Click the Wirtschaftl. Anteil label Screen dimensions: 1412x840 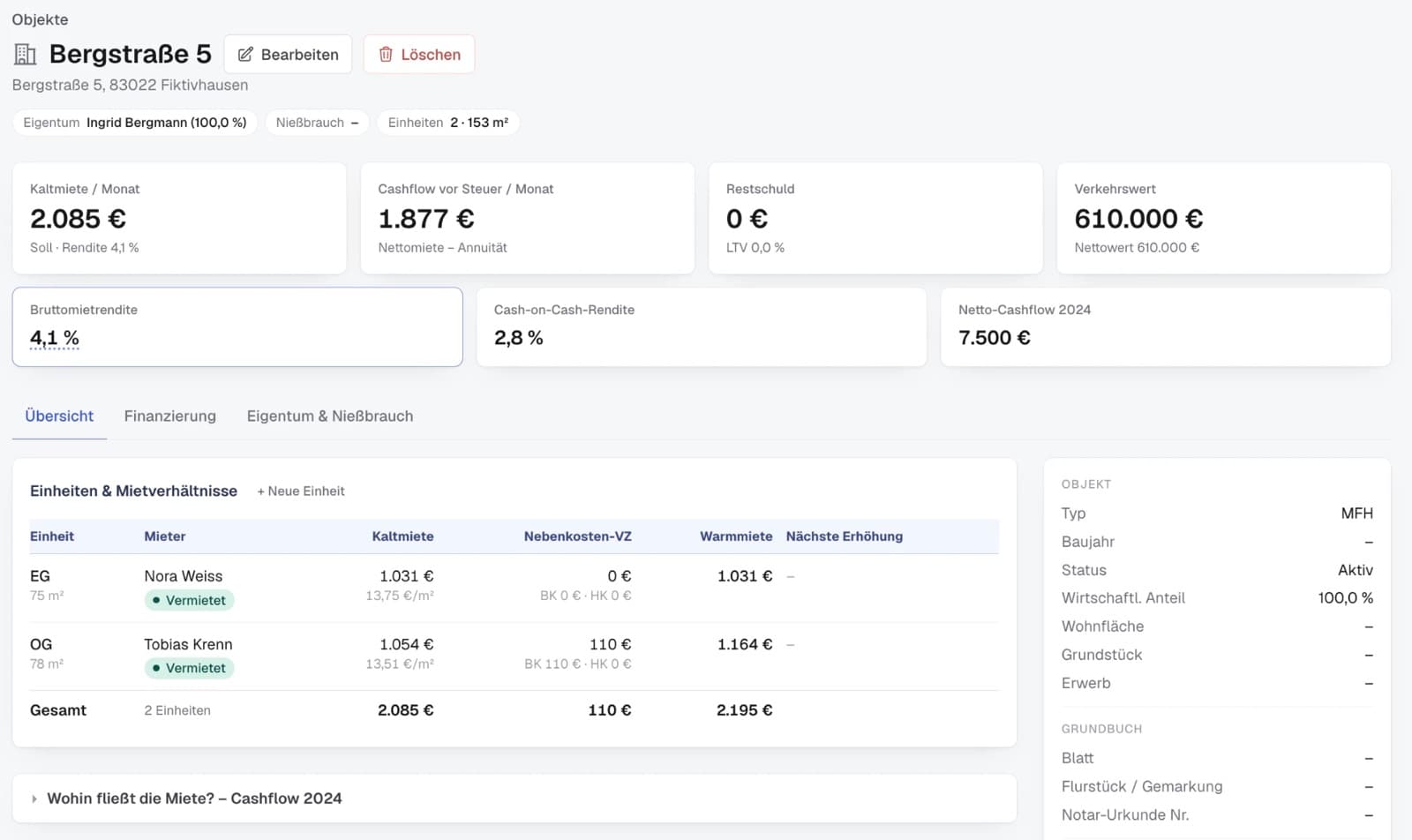pyautogui.click(x=1123, y=598)
